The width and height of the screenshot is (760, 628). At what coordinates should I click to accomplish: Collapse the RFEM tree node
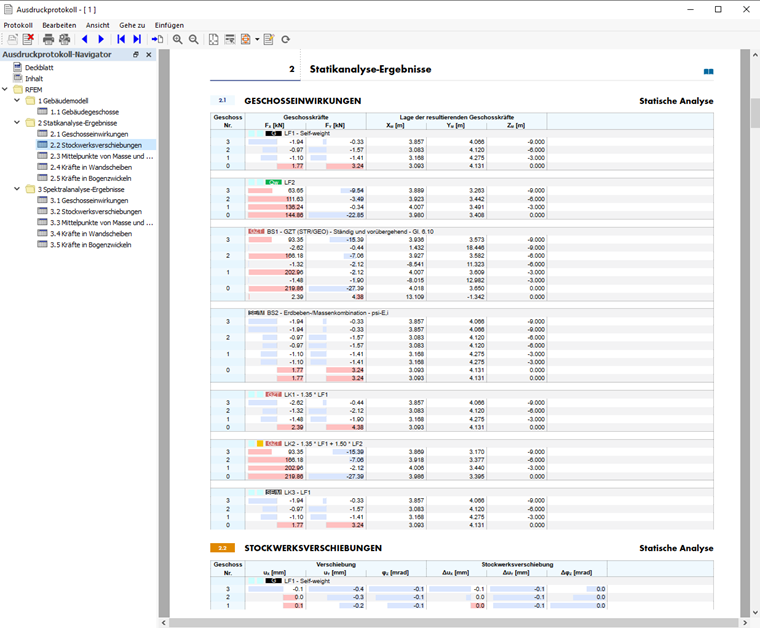pyautogui.click(x=5, y=89)
